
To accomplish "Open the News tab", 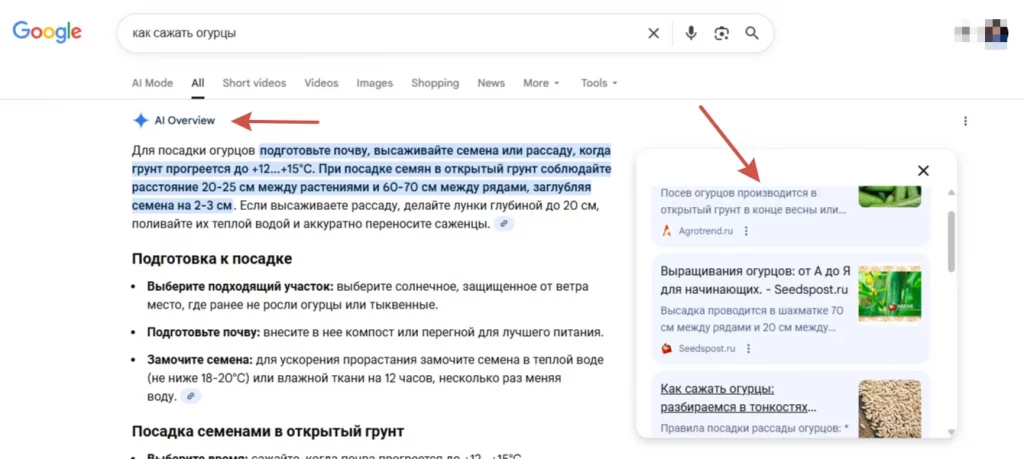I will click(491, 83).
